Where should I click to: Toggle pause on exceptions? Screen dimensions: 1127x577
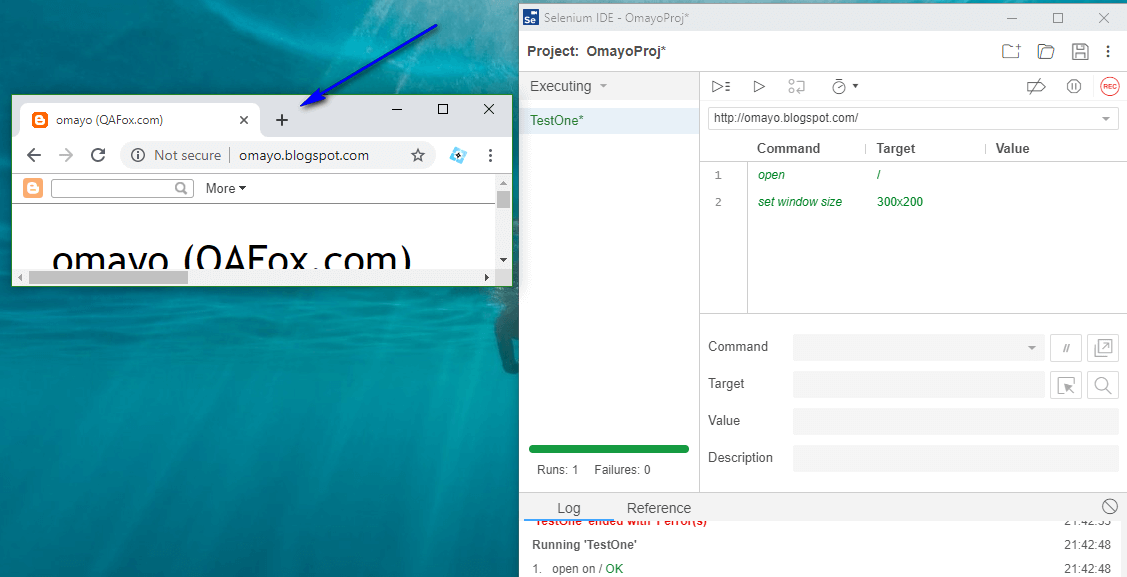tap(1073, 86)
